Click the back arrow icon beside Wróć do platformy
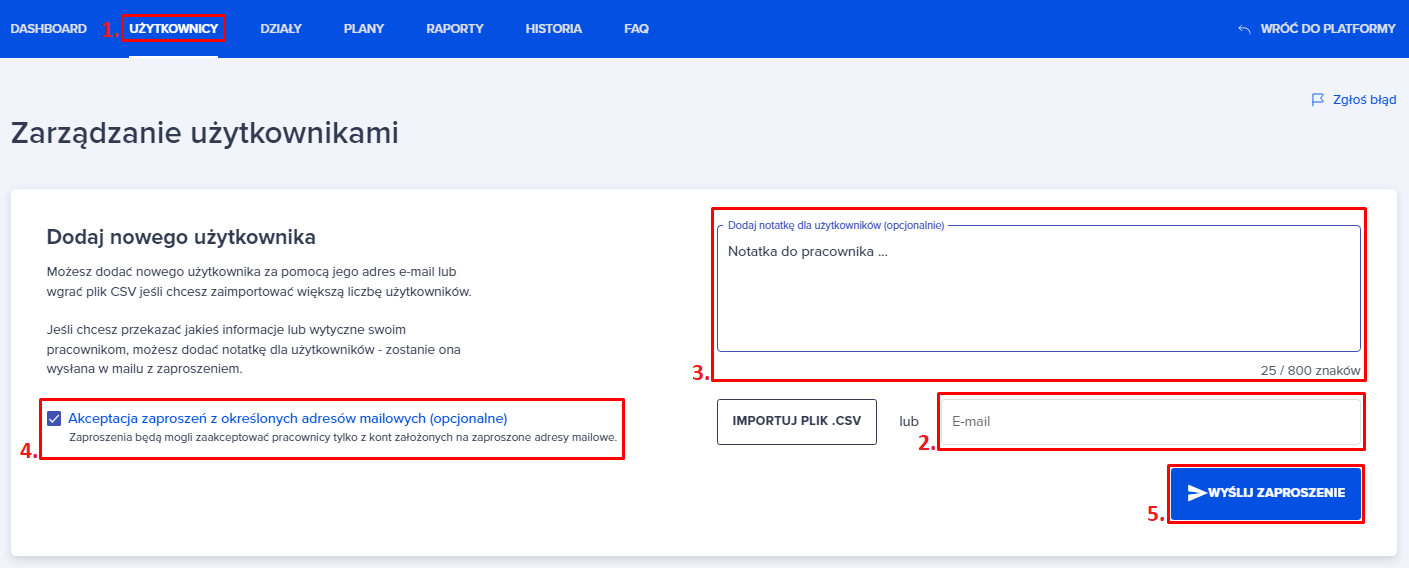This screenshot has height=568, width=1409. pyautogui.click(x=1244, y=29)
